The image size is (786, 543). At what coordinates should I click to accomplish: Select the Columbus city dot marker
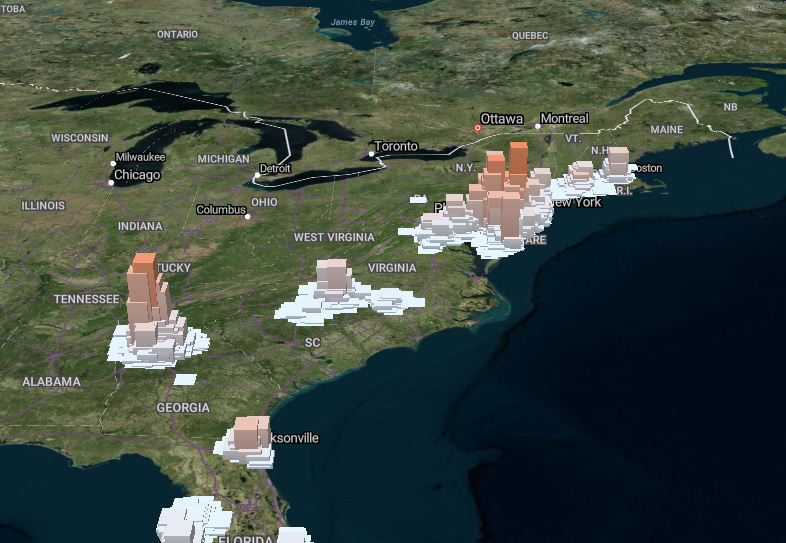[x=248, y=216]
